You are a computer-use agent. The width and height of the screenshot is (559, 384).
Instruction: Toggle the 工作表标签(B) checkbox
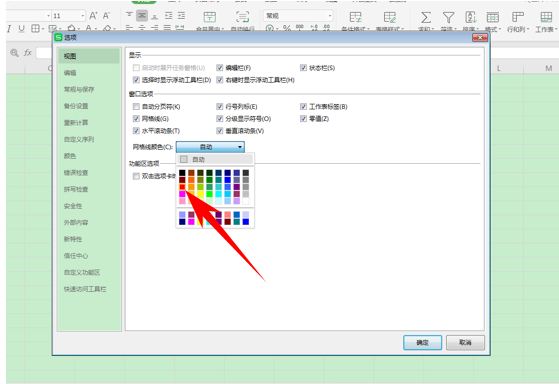(x=303, y=107)
